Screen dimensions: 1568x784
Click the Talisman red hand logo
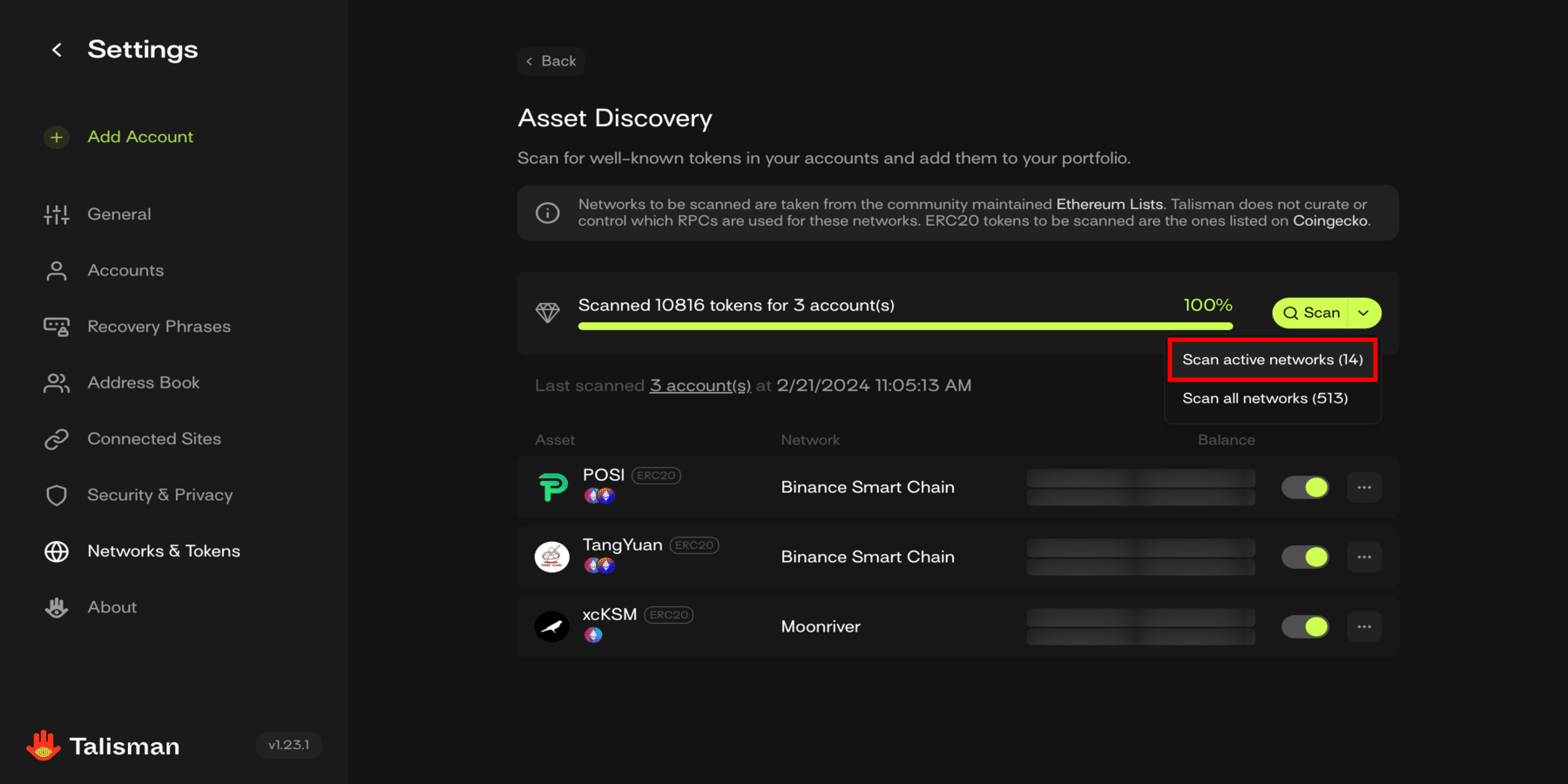[43, 746]
